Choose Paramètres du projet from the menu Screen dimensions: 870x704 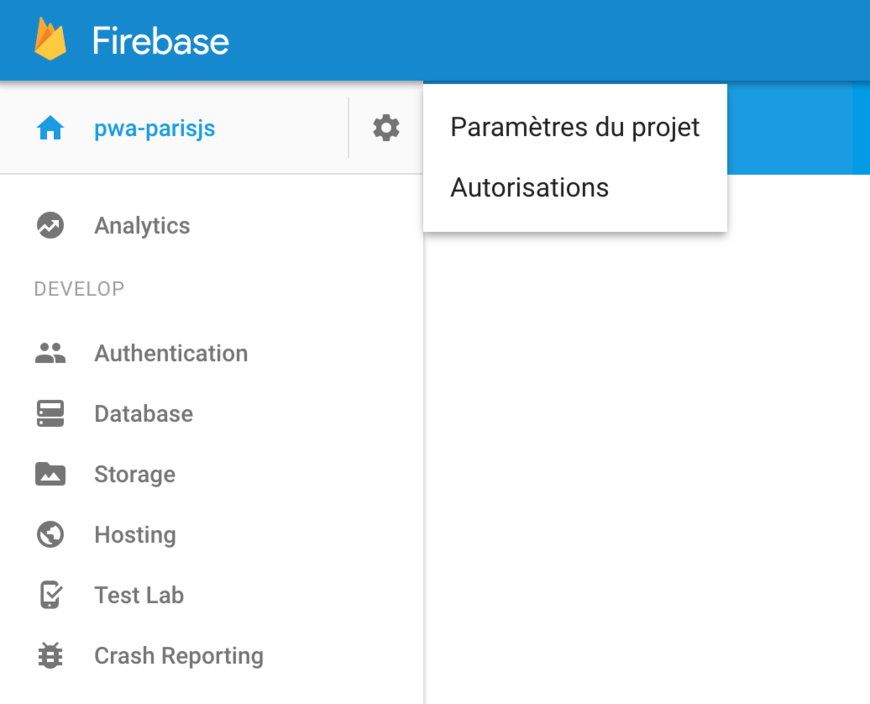574,127
